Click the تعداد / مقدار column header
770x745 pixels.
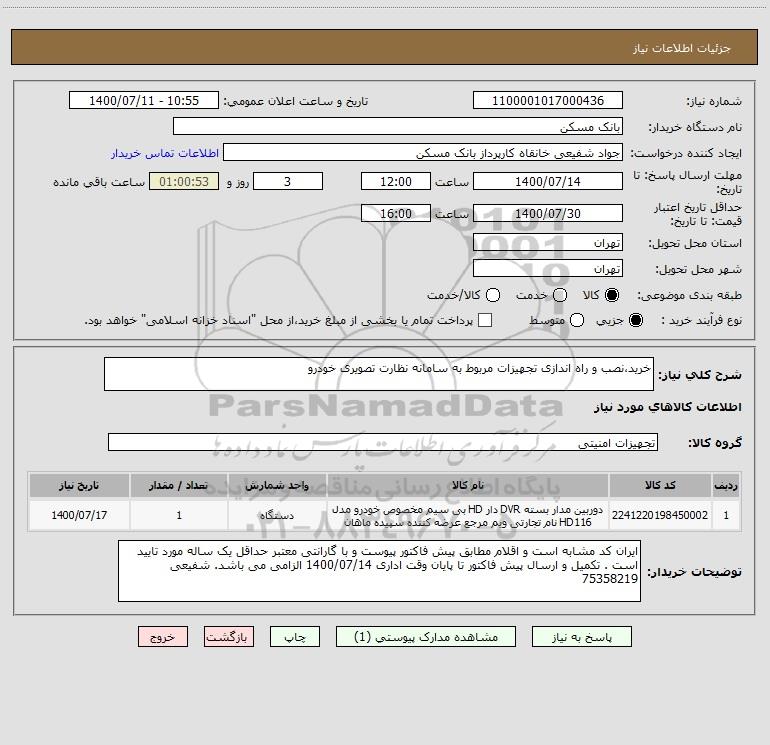point(179,485)
